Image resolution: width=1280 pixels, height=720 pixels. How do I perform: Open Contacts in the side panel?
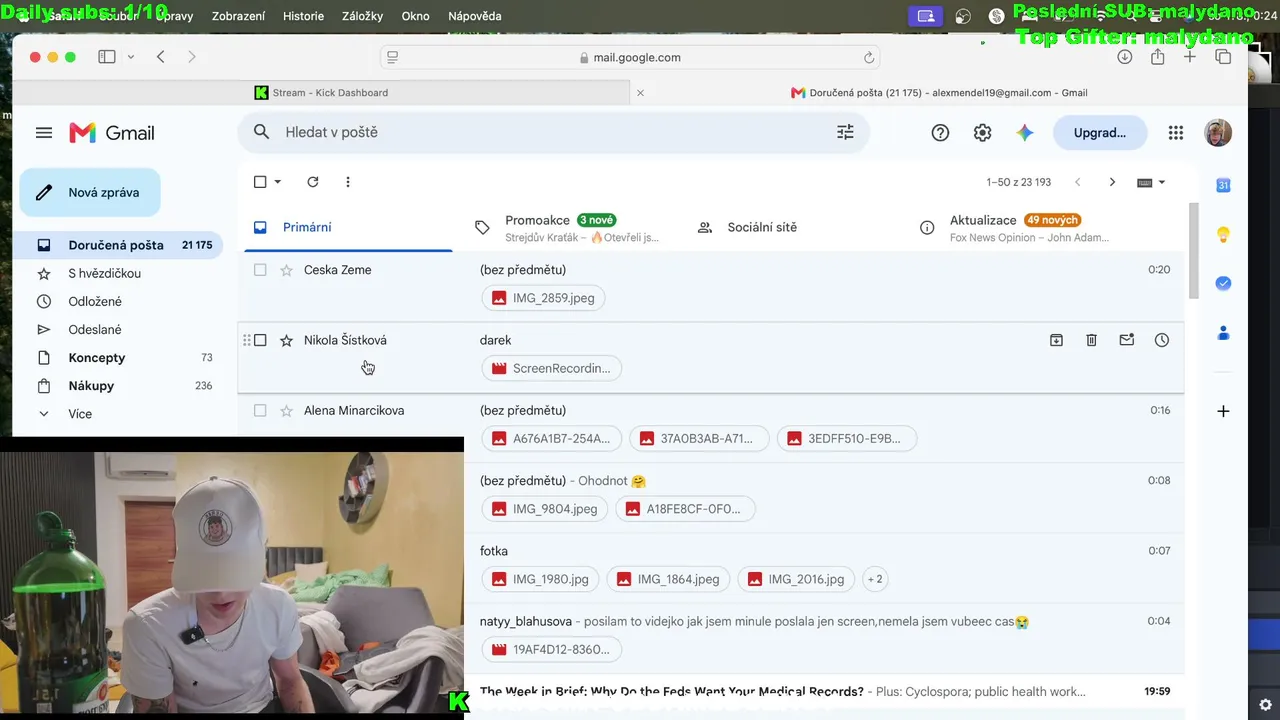point(1223,333)
